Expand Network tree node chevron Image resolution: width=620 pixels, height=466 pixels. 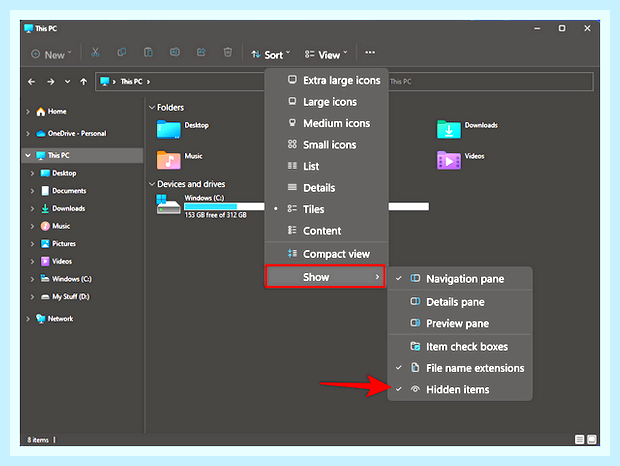(x=28, y=319)
